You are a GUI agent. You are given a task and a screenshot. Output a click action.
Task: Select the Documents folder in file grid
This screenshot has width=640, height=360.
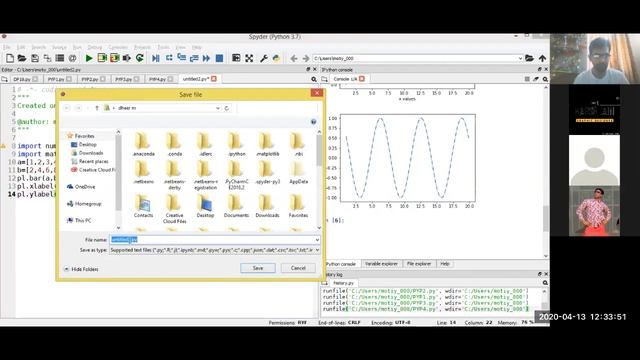point(236,206)
